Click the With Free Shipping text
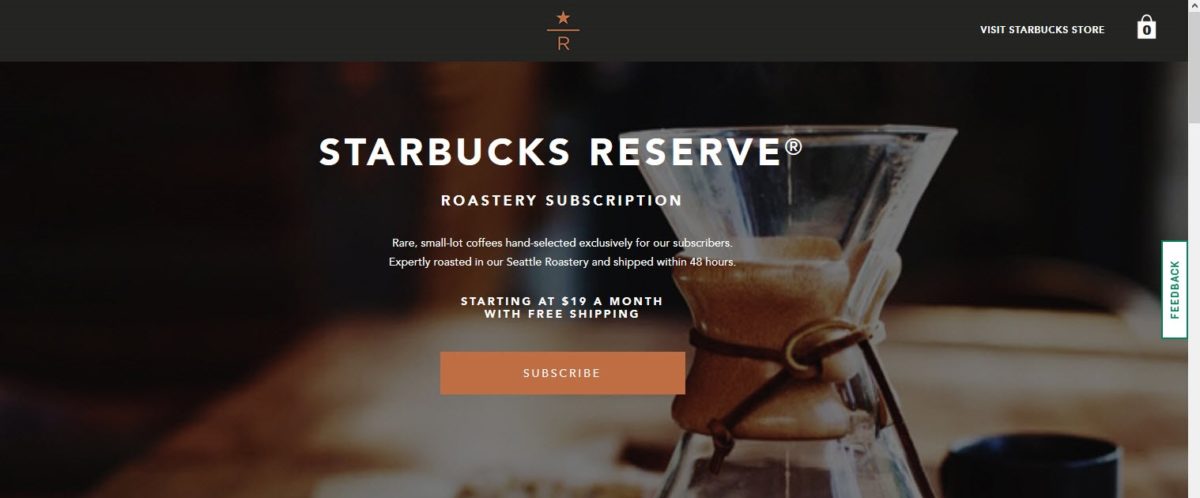Screen dimensions: 1200x498 pos(562,314)
